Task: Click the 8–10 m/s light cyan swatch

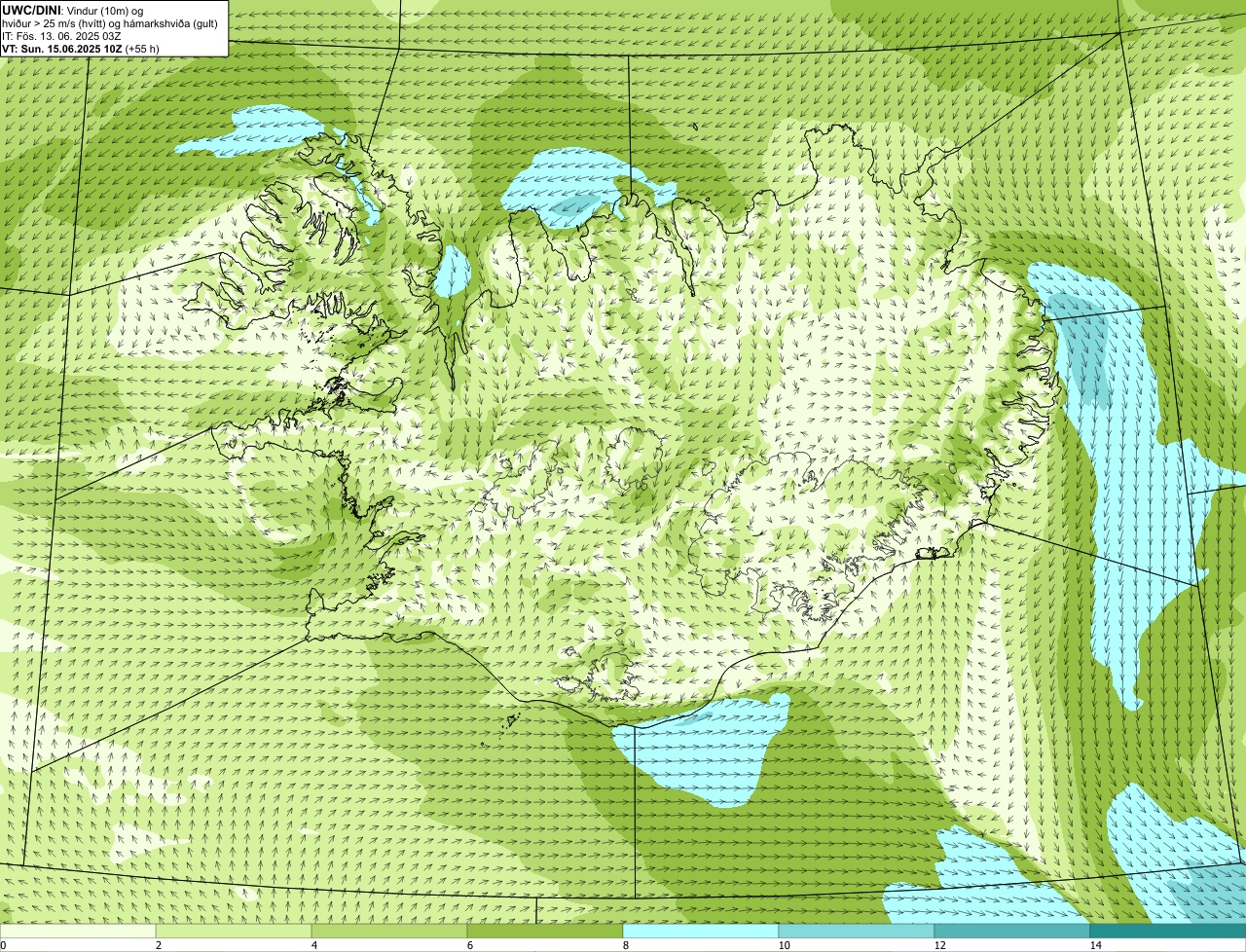Action: (x=701, y=931)
